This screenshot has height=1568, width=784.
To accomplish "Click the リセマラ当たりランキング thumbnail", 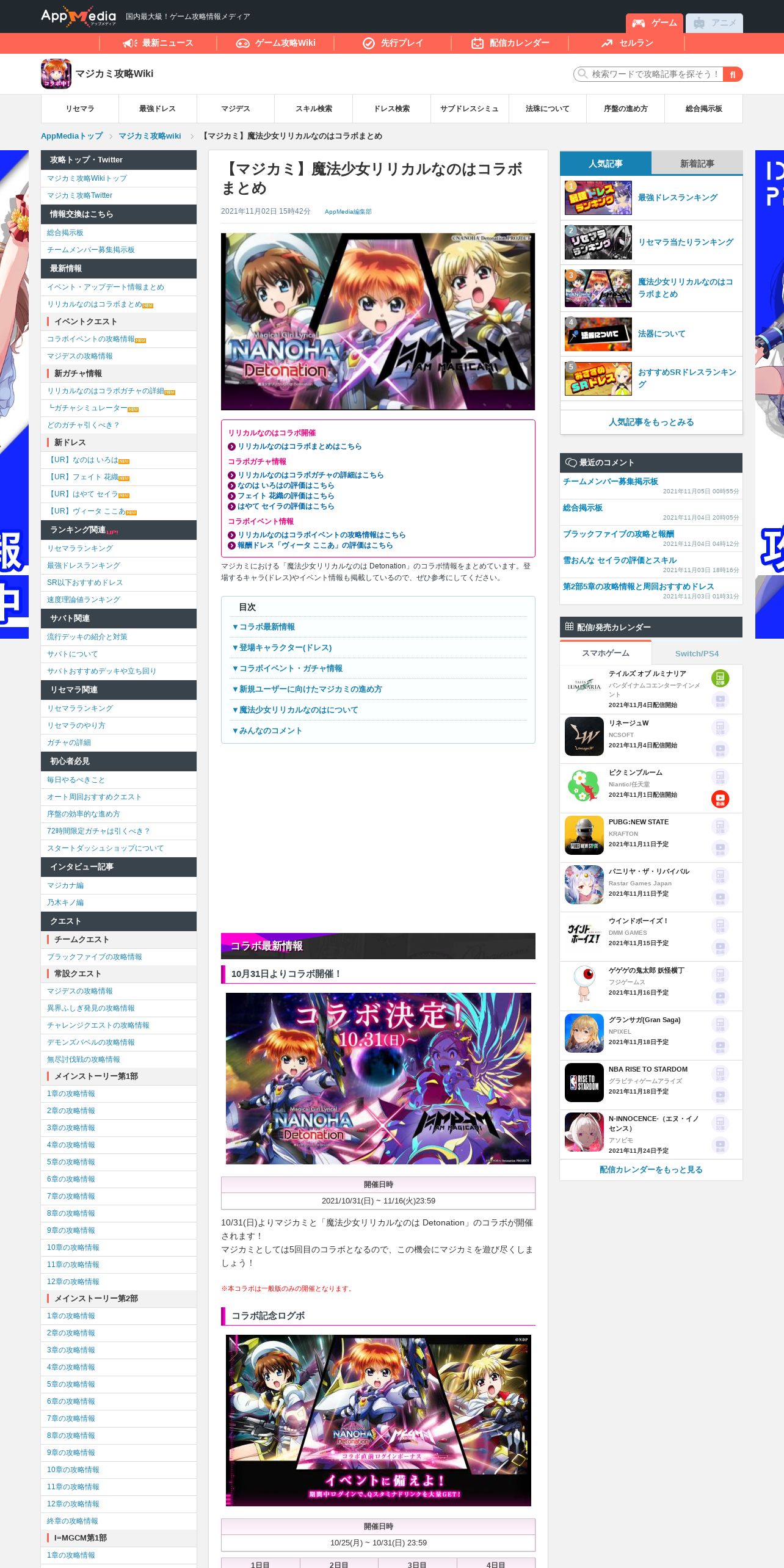I will tap(598, 242).
